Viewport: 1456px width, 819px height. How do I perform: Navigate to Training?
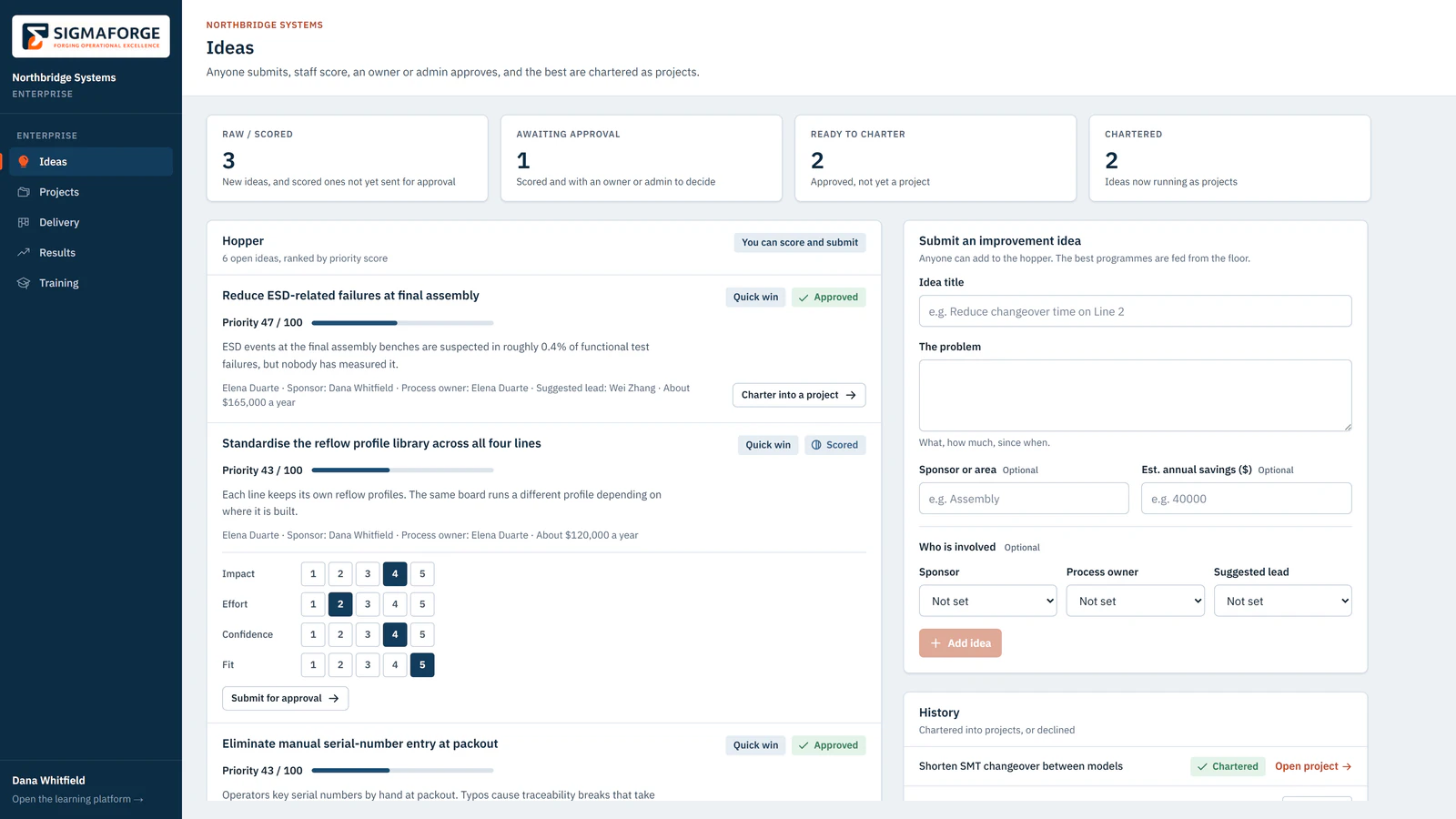[x=91, y=283]
